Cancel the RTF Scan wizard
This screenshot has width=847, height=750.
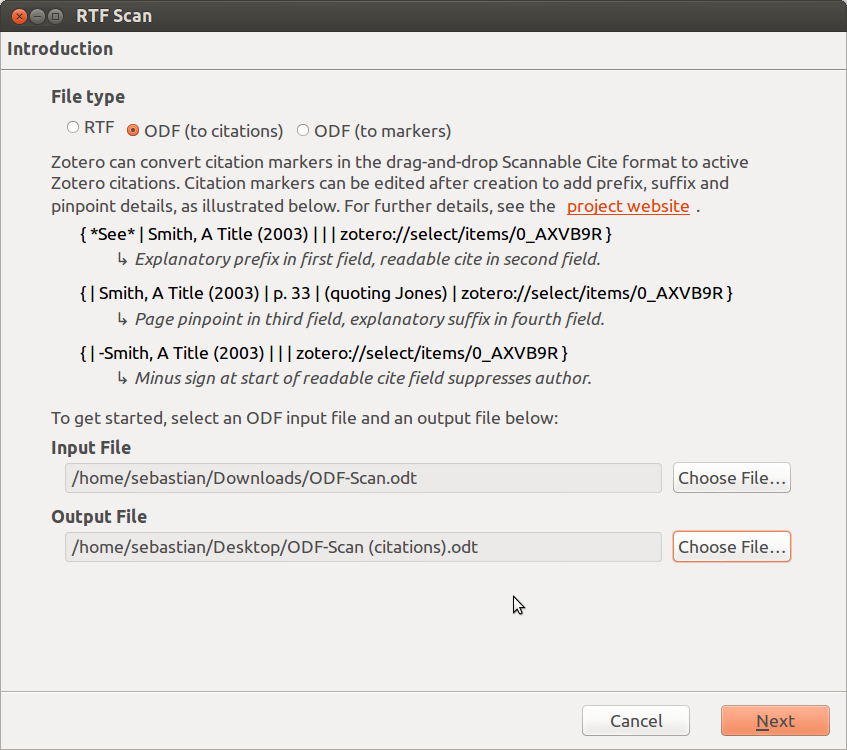636,721
